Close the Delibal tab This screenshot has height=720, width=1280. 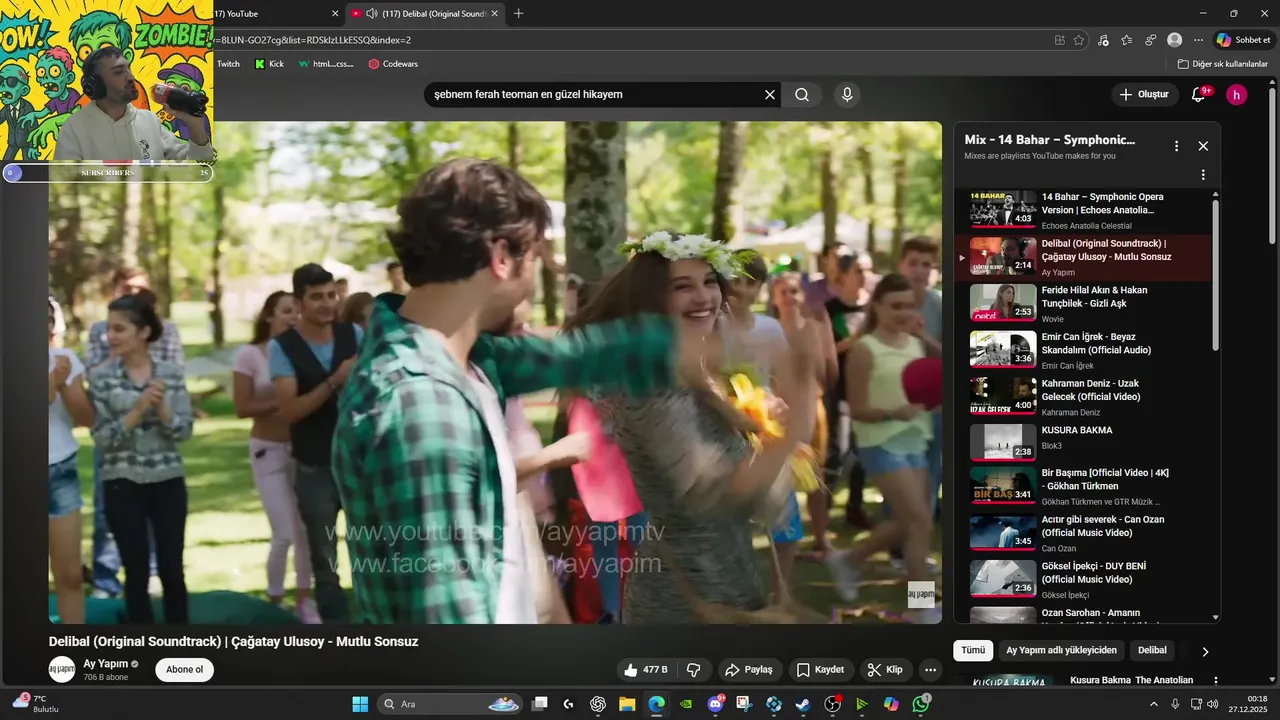click(495, 14)
